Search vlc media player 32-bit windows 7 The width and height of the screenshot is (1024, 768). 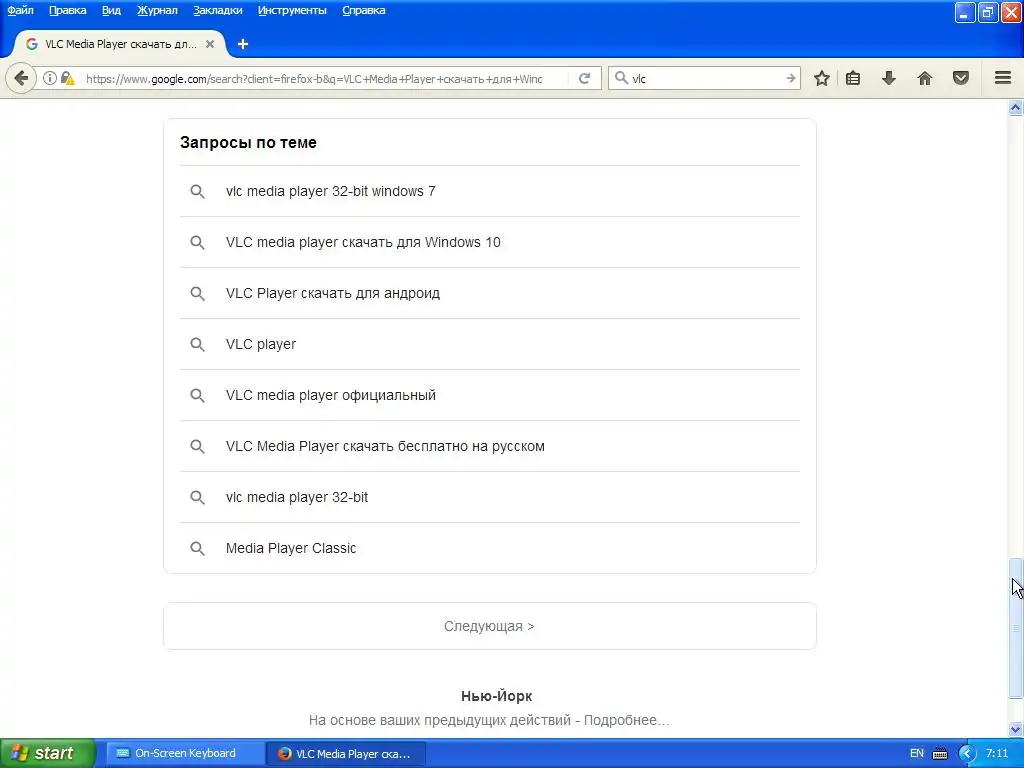click(x=490, y=191)
